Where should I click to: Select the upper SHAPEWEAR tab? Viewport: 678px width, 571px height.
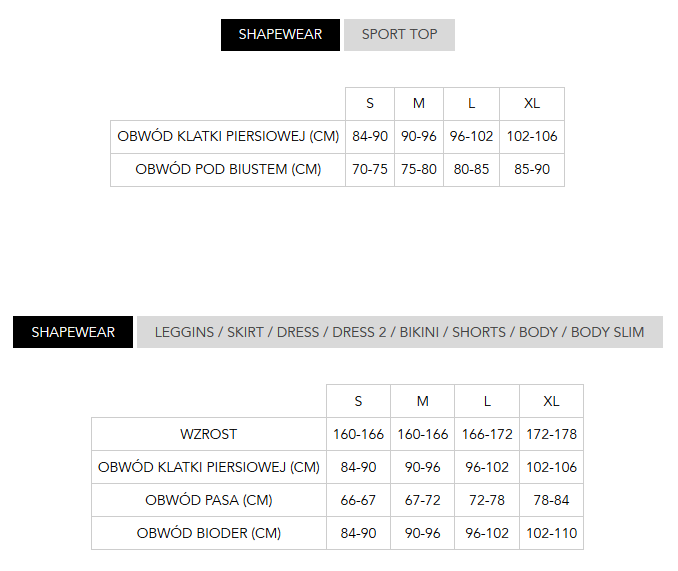pos(280,35)
